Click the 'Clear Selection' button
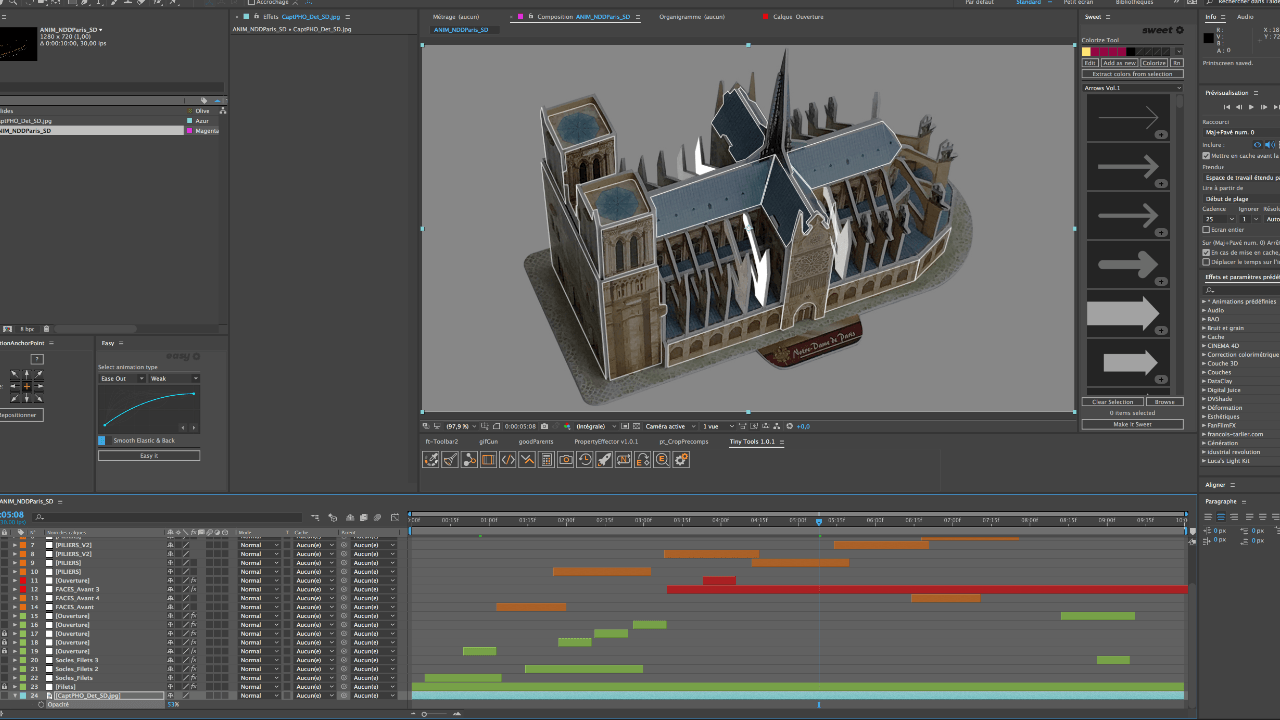 pyautogui.click(x=1112, y=402)
